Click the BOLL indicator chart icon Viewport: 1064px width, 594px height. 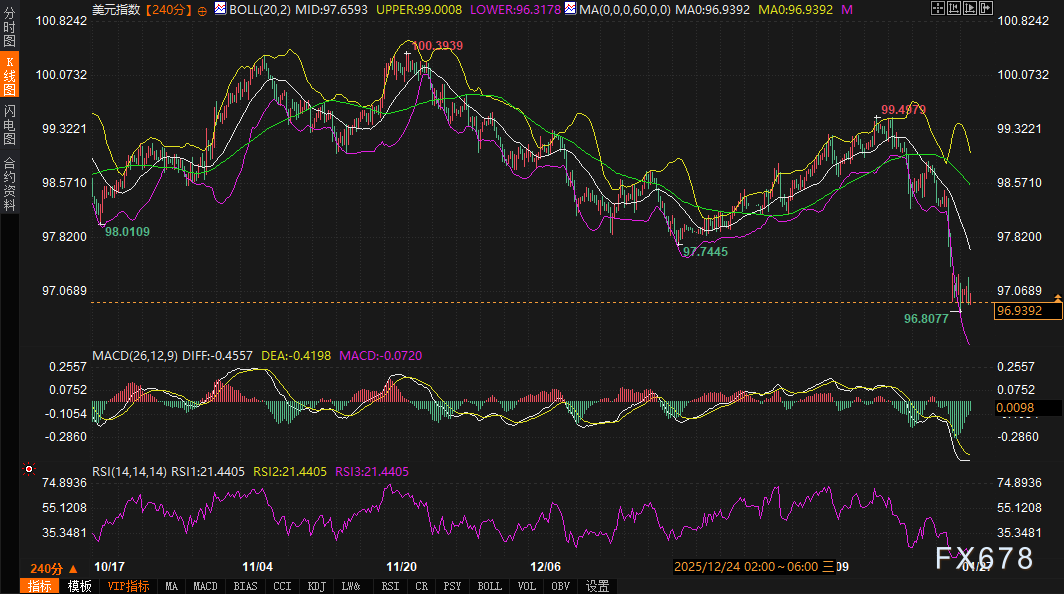click(x=219, y=9)
